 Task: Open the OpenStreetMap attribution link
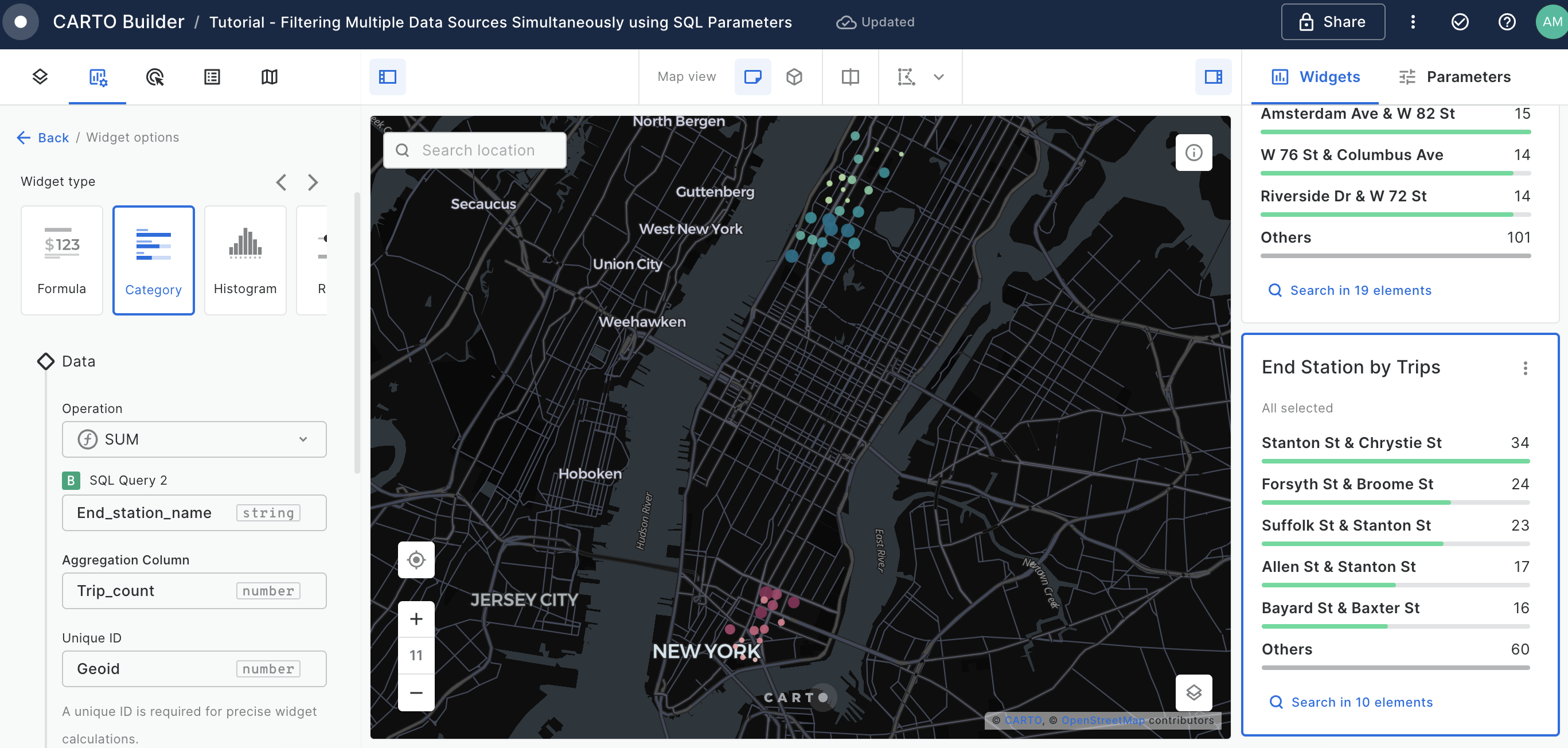pos(1102,720)
